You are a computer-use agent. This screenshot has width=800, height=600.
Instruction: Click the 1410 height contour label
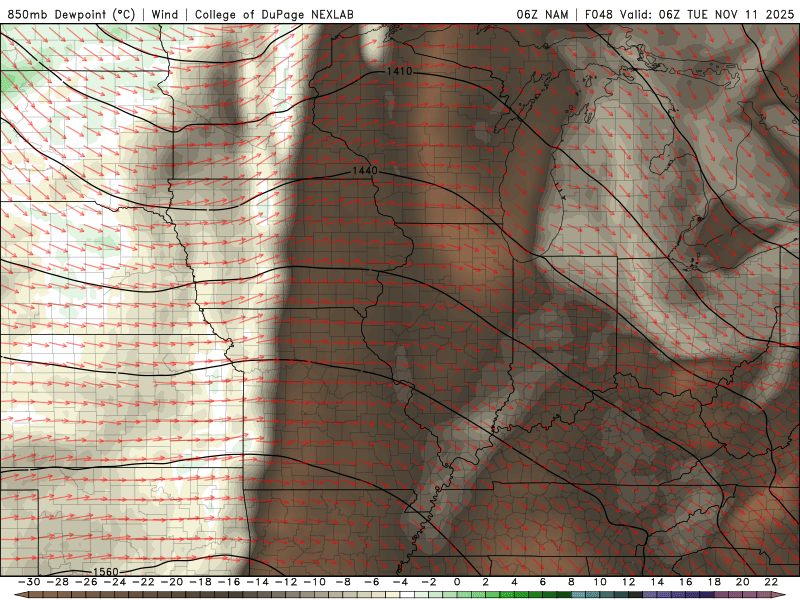399,71
